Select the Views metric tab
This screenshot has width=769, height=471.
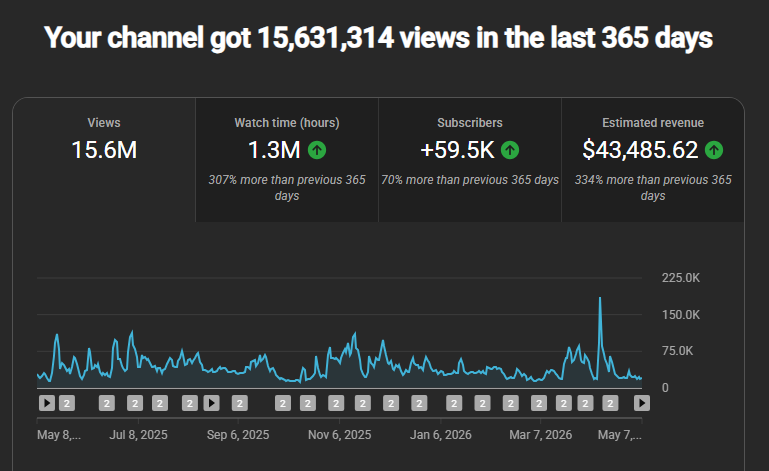(104, 160)
